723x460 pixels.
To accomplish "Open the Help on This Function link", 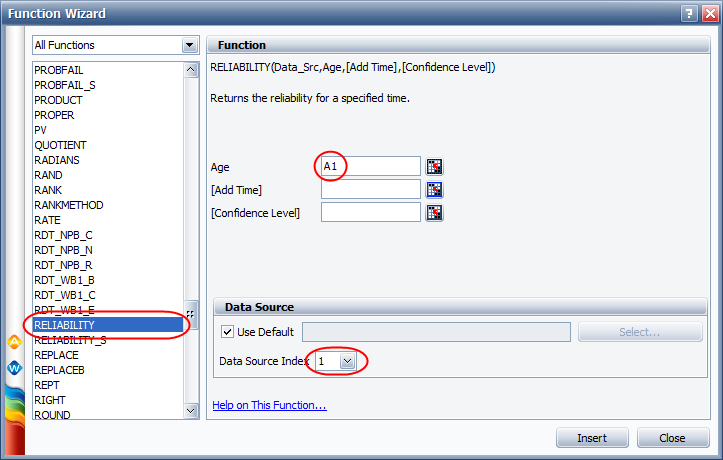I will 269,405.
